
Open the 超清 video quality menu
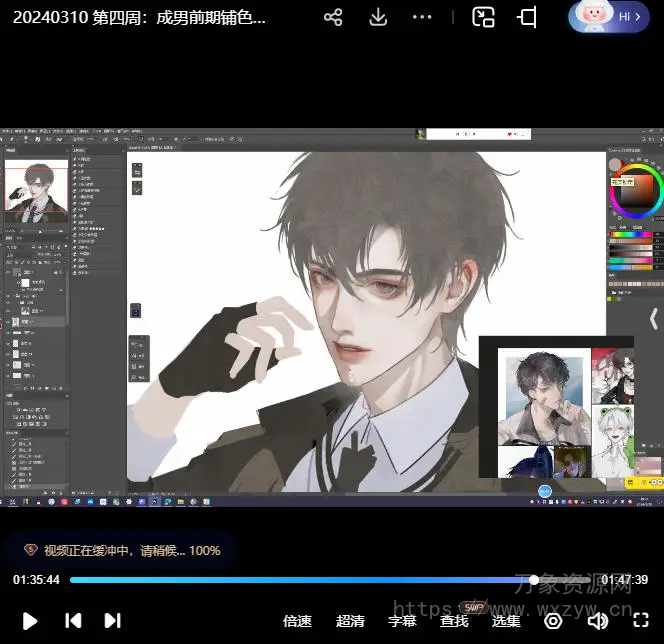[350, 620]
